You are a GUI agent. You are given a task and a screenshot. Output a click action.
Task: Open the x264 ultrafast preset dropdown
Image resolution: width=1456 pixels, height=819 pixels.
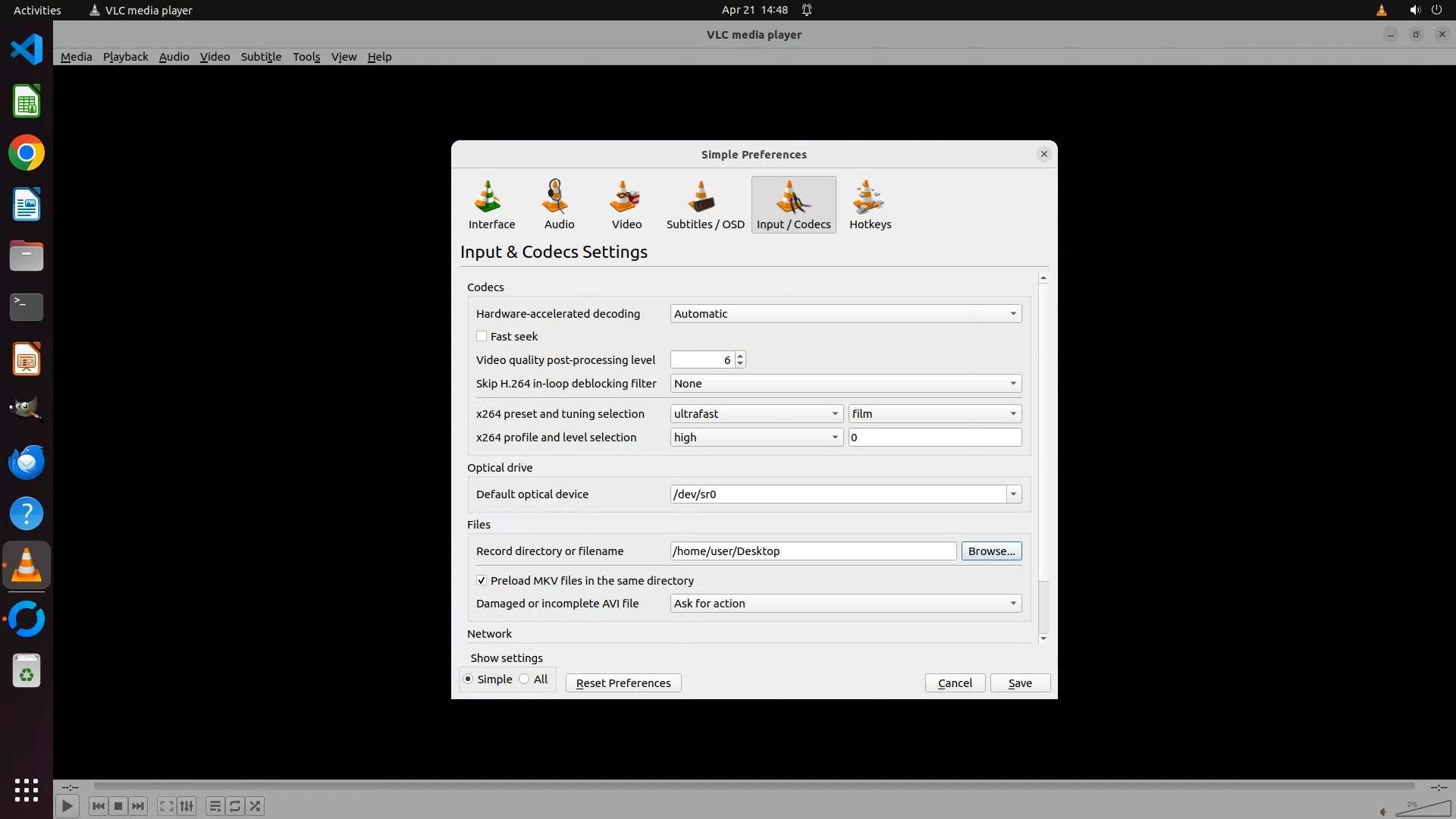tap(756, 413)
